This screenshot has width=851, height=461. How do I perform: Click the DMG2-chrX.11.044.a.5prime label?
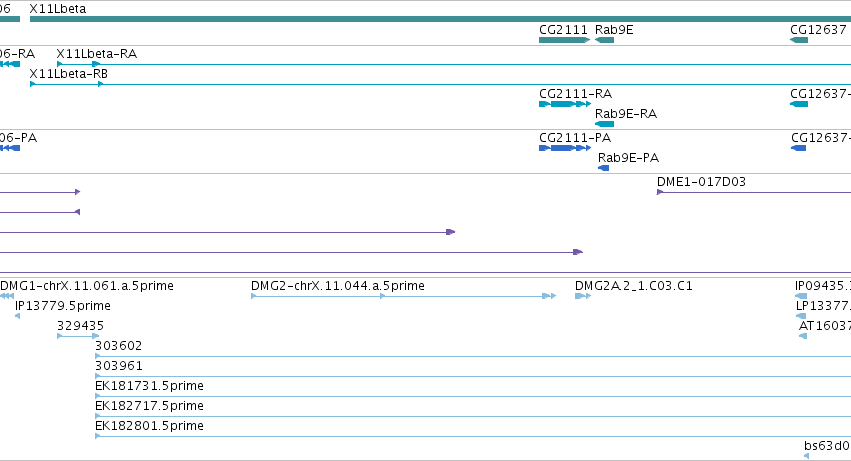click(338, 286)
